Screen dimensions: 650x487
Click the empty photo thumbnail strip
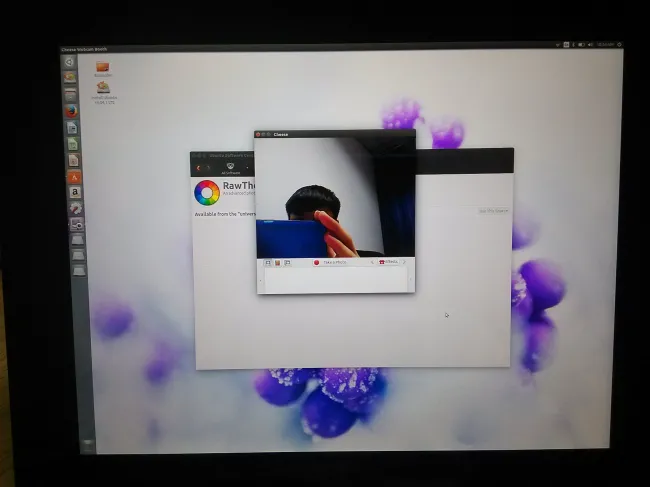[x=335, y=280]
